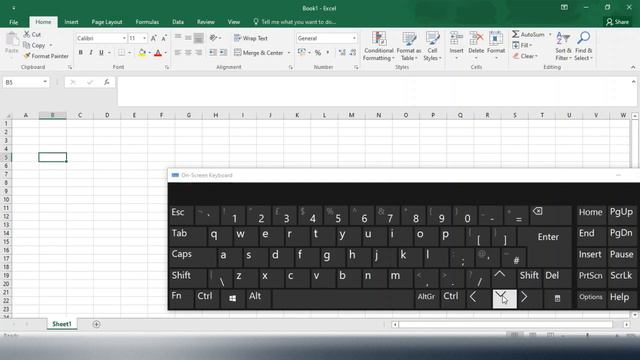Click Options key on On-Screen Keyboard
Viewport: 640px width, 360px height.
point(591,299)
